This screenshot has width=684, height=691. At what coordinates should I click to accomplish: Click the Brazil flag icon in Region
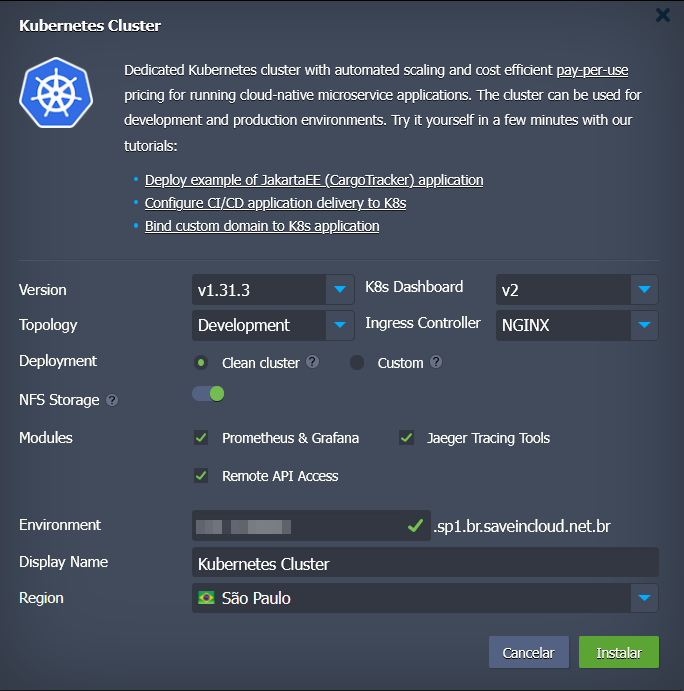[x=206, y=598]
